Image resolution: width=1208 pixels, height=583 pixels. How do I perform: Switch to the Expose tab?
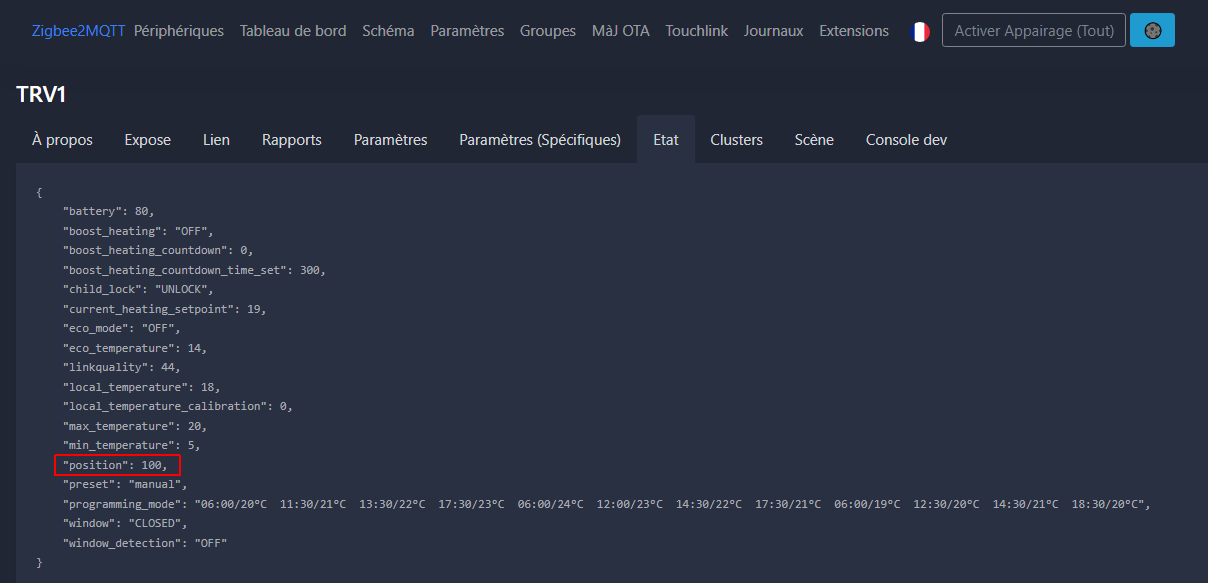tap(148, 140)
